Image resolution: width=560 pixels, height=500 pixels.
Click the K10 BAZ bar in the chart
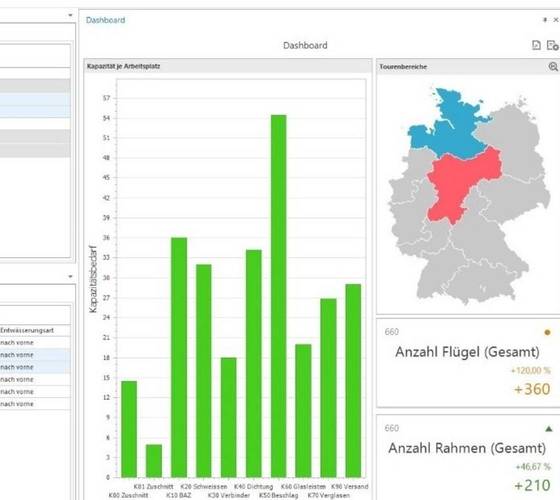tap(179, 357)
